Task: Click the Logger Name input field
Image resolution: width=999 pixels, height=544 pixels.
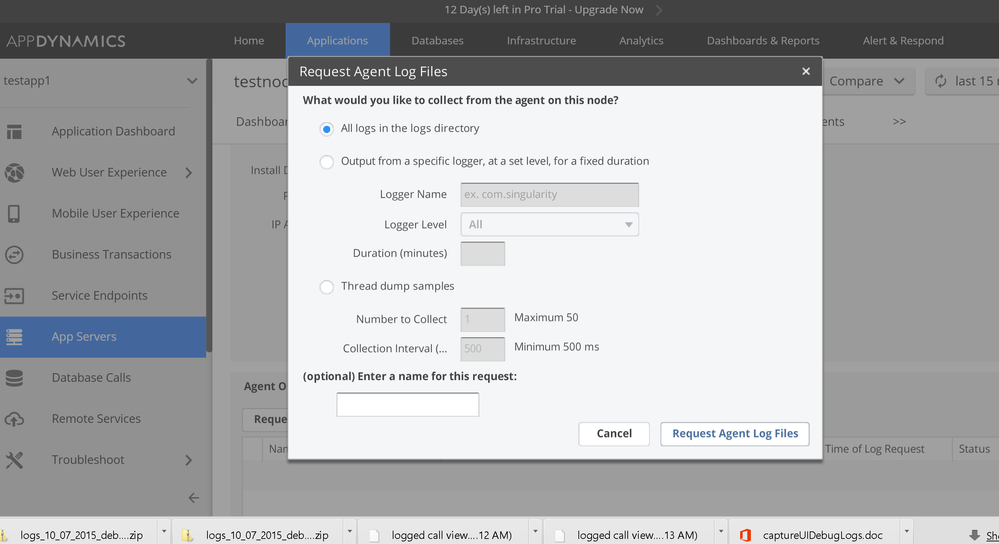Action: click(550, 195)
